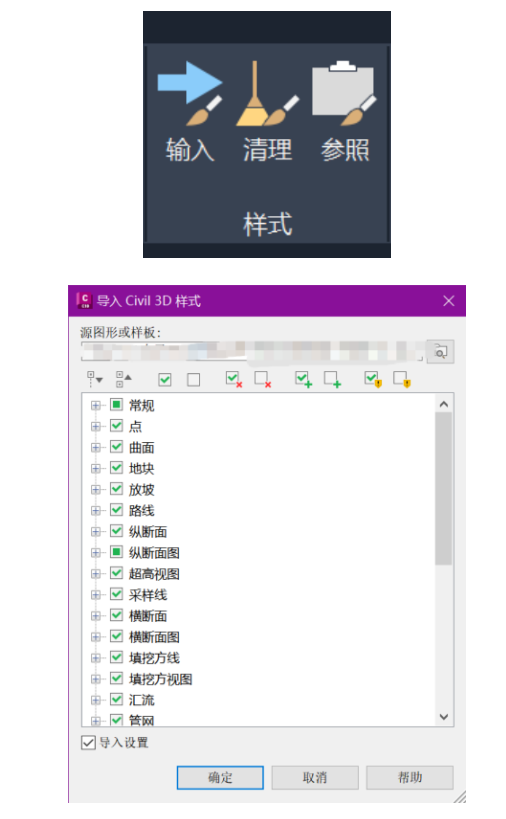Click the 参照 (Reference) styles clipboard icon
506x819 pixels.
tap(344, 94)
